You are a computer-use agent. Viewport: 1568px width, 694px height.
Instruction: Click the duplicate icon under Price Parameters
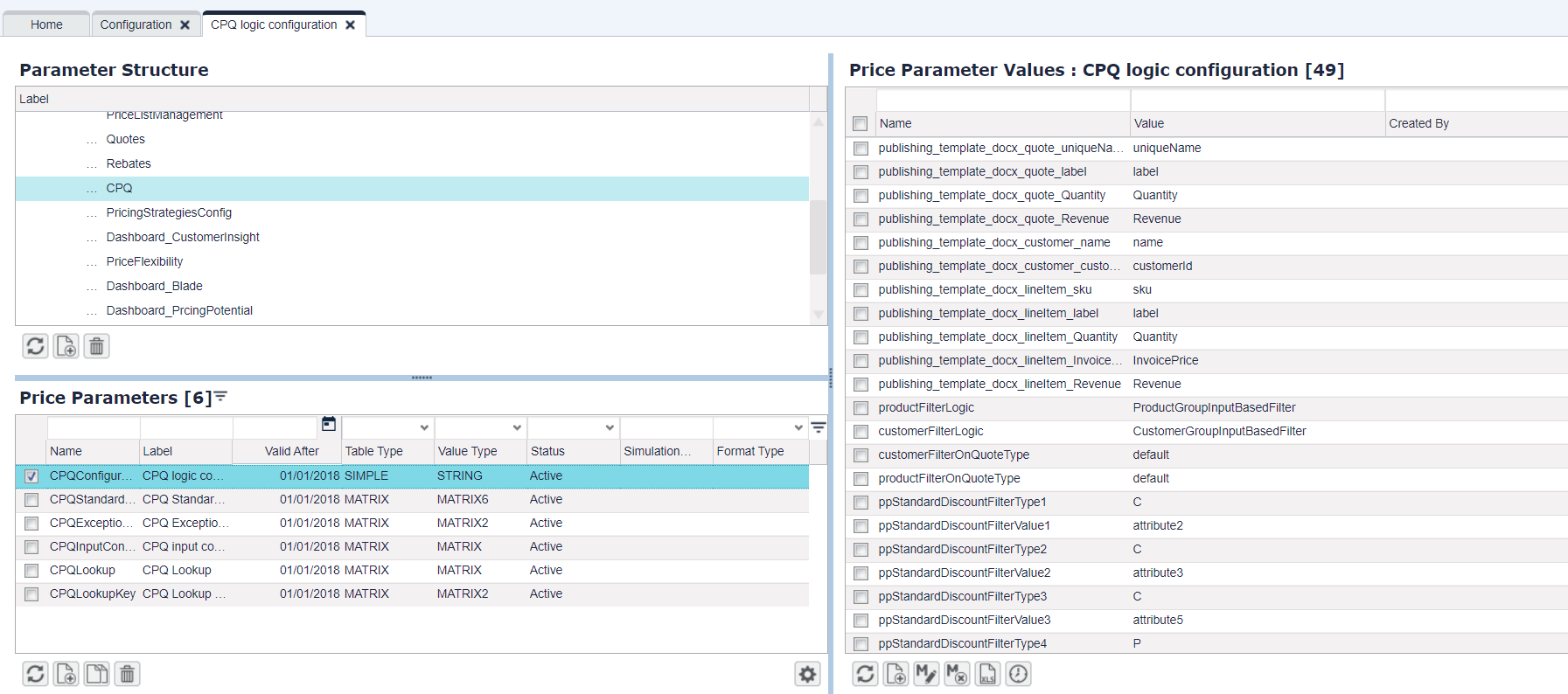point(96,674)
